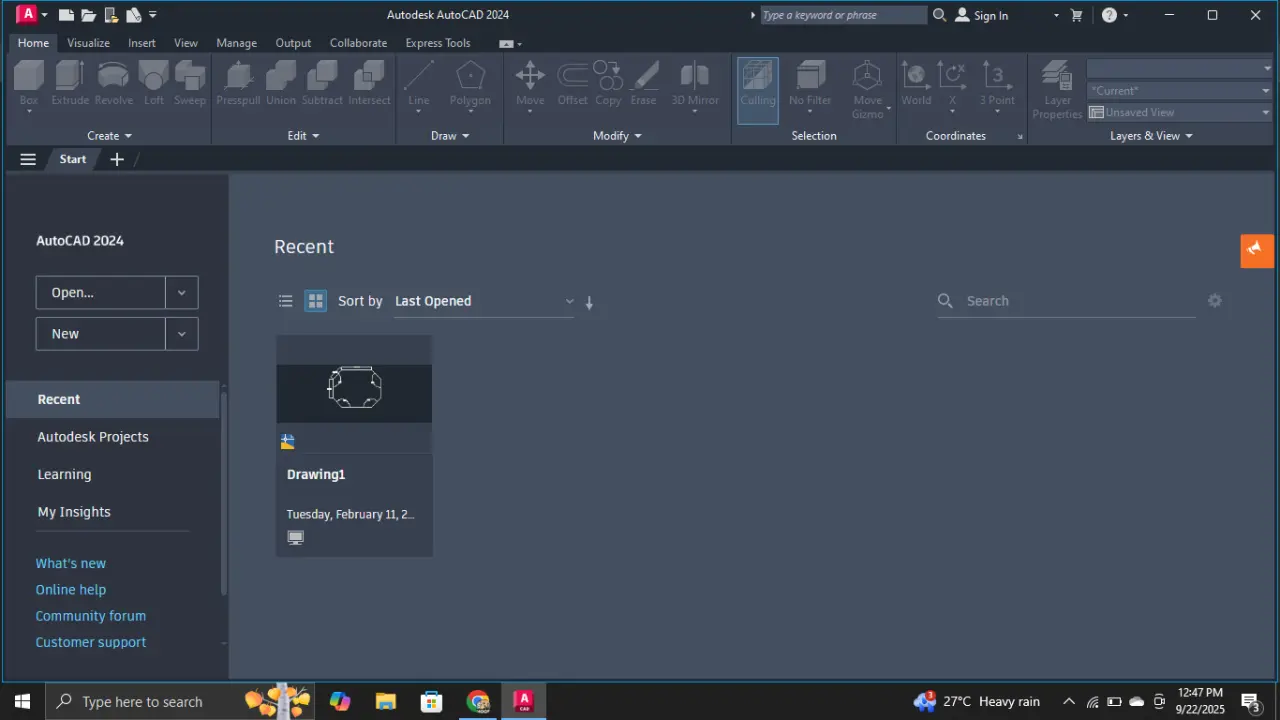This screenshot has height=720, width=1280.
Task: Select Learning in sidebar
Action: pyautogui.click(x=64, y=474)
